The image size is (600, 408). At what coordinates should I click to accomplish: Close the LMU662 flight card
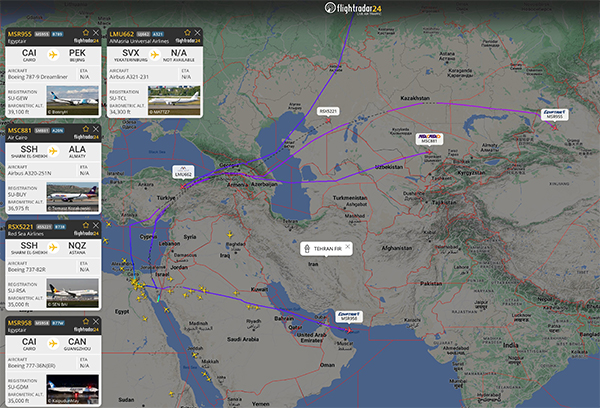(x=197, y=33)
